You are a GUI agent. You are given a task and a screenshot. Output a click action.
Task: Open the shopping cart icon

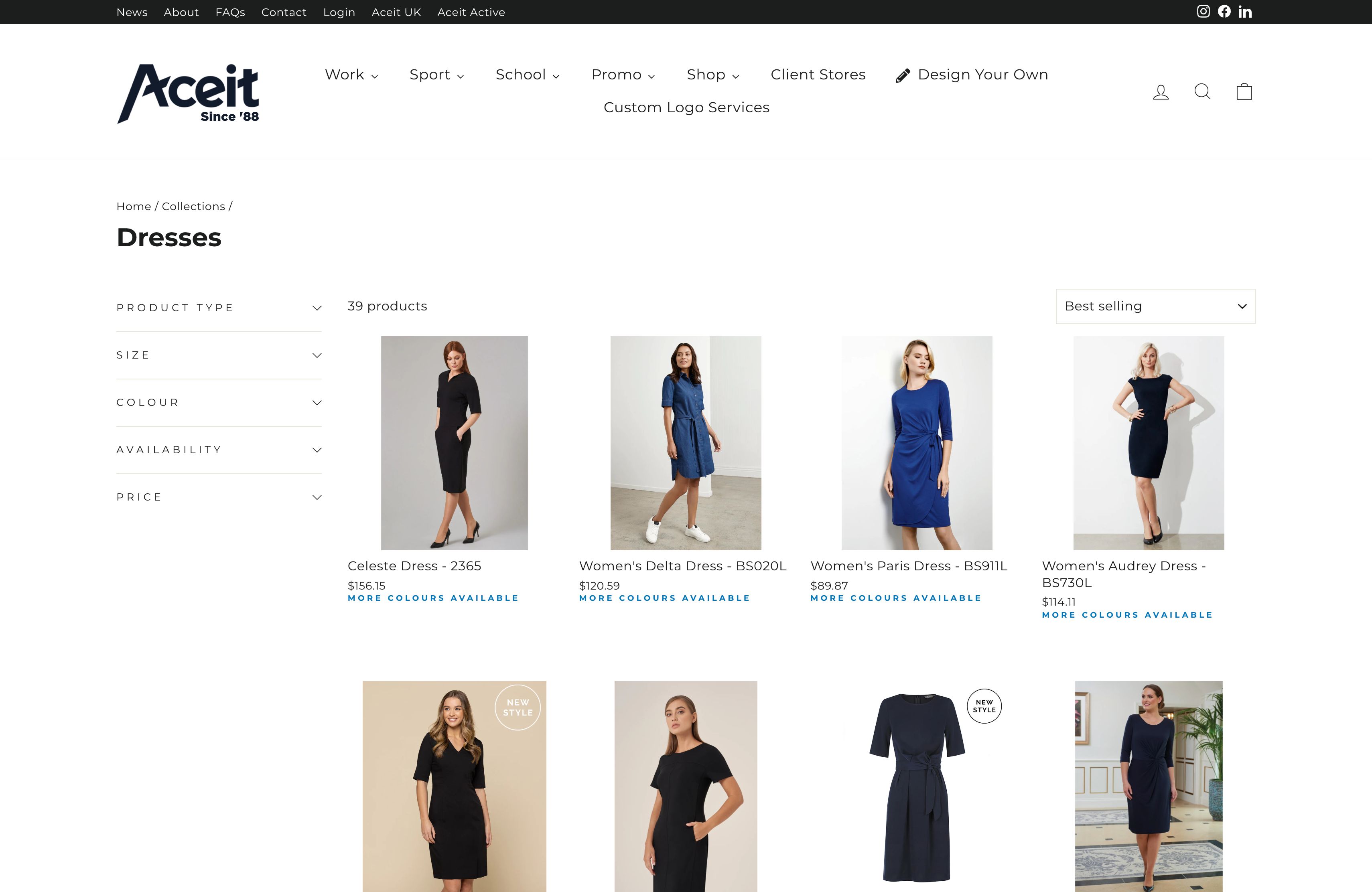[1244, 91]
